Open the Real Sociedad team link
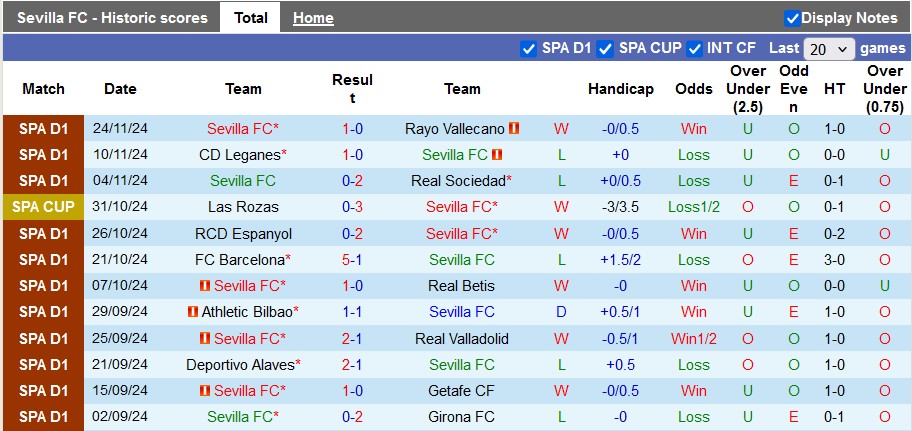Image resolution: width=912 pixels, height=431 pixels. (458, 181)
